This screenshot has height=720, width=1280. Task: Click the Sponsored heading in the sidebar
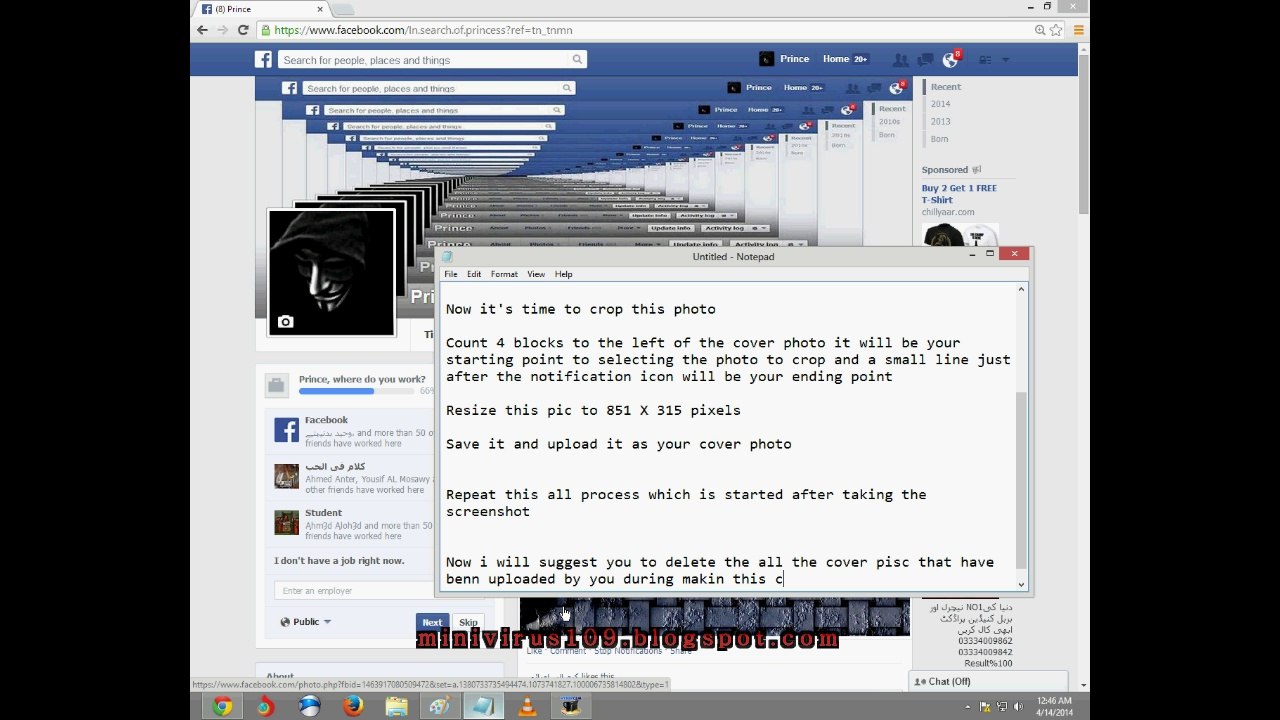coord(945,170)
